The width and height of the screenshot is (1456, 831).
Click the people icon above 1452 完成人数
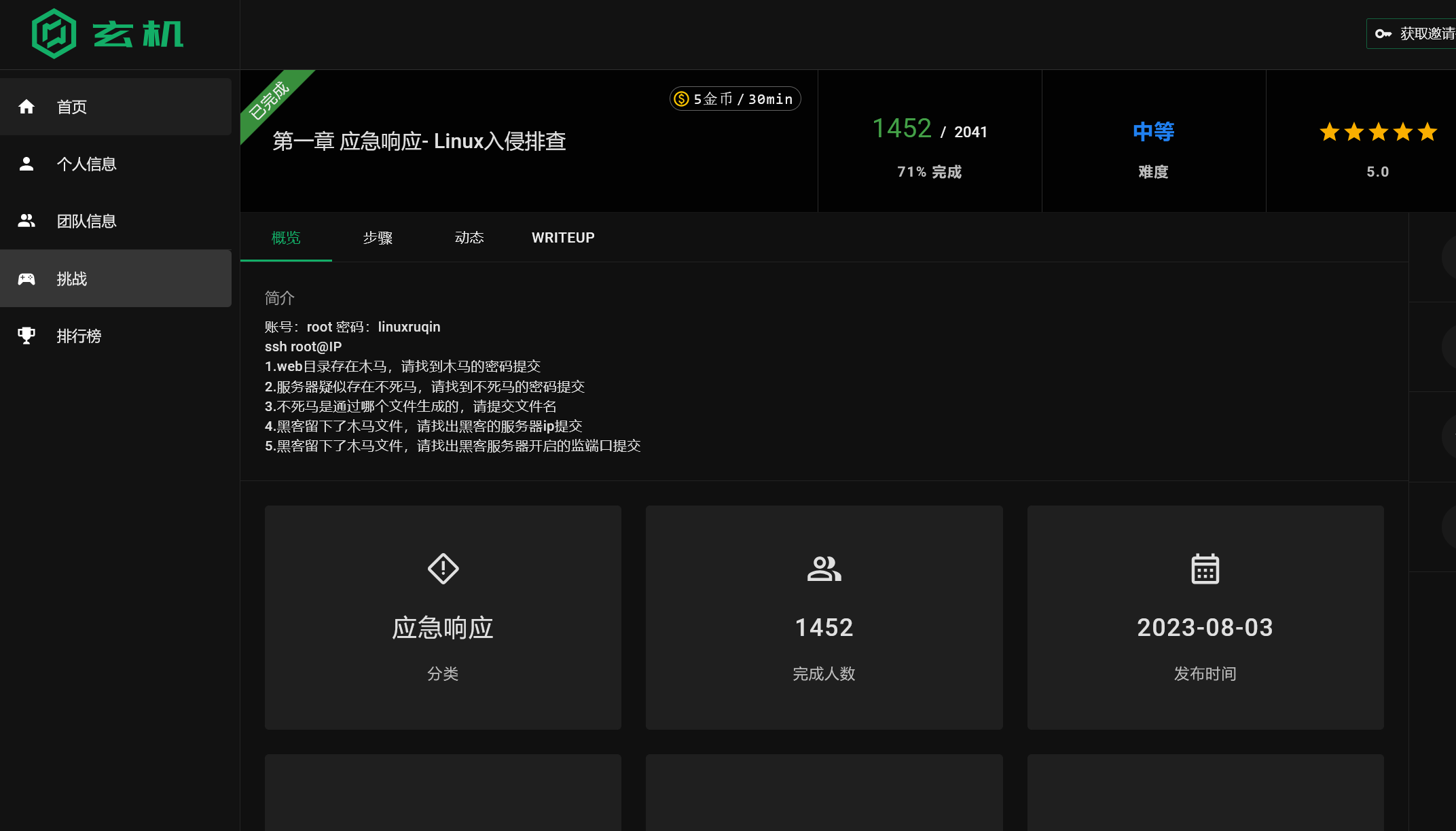[824, 569]
